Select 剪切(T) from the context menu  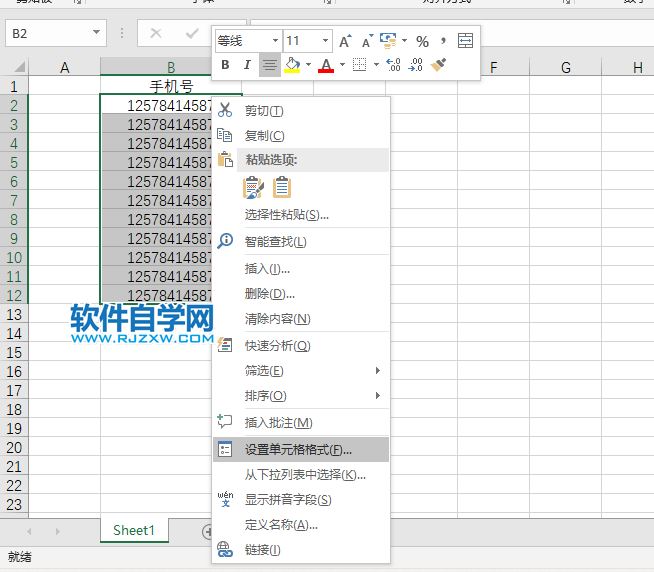coord(264,111)
